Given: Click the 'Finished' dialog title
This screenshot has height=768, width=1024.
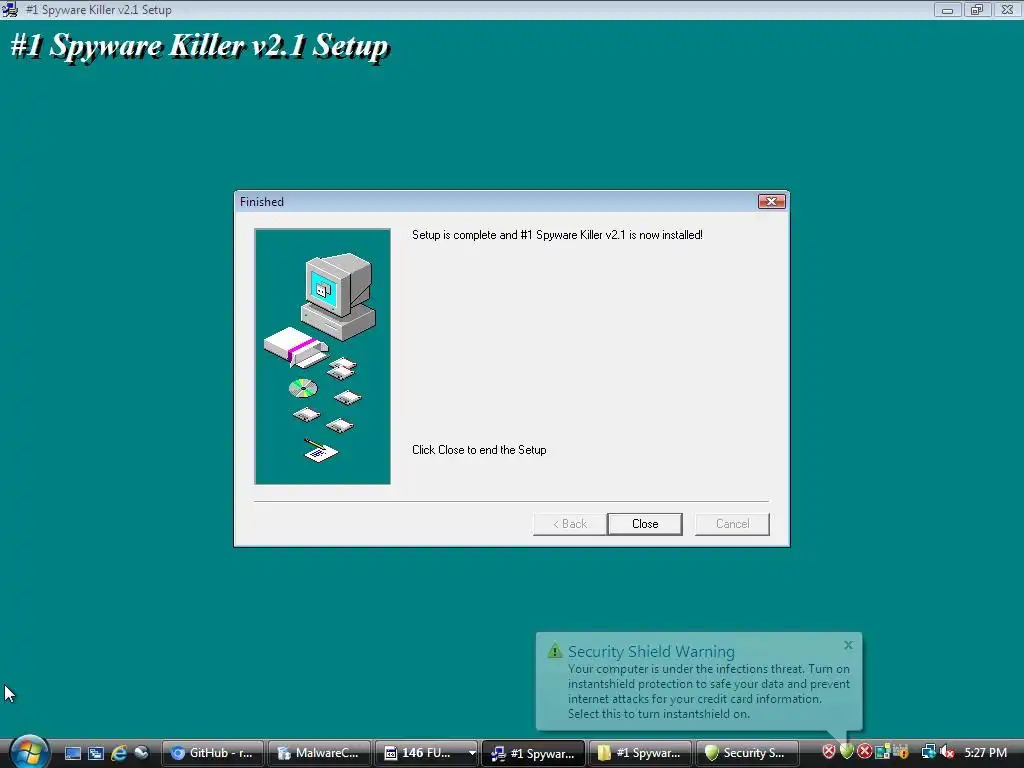Looking at the screenshot, I should pyautogui.click(x=261, y=202).
